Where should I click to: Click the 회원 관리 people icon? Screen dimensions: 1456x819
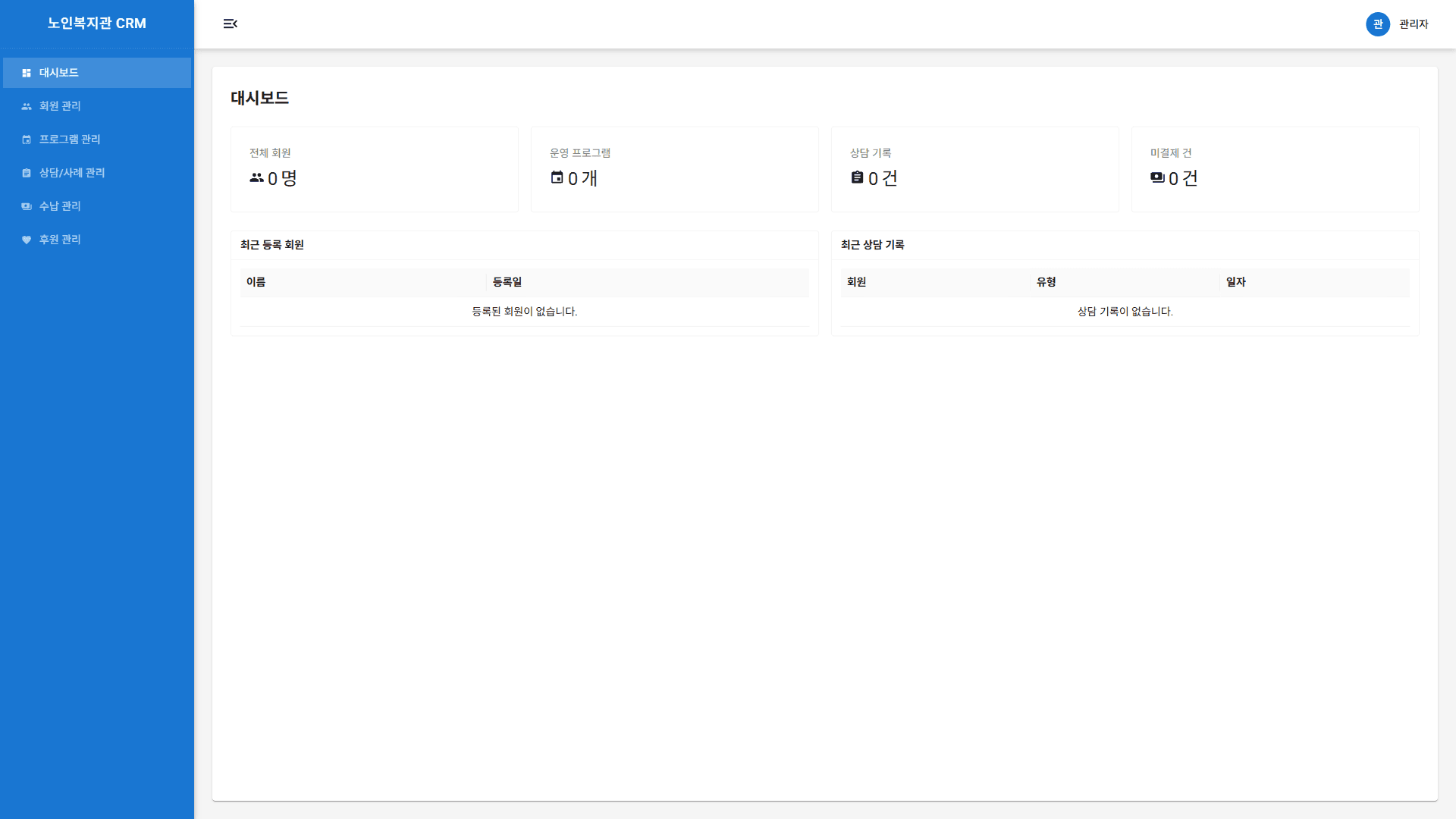[x=27, y=106]
